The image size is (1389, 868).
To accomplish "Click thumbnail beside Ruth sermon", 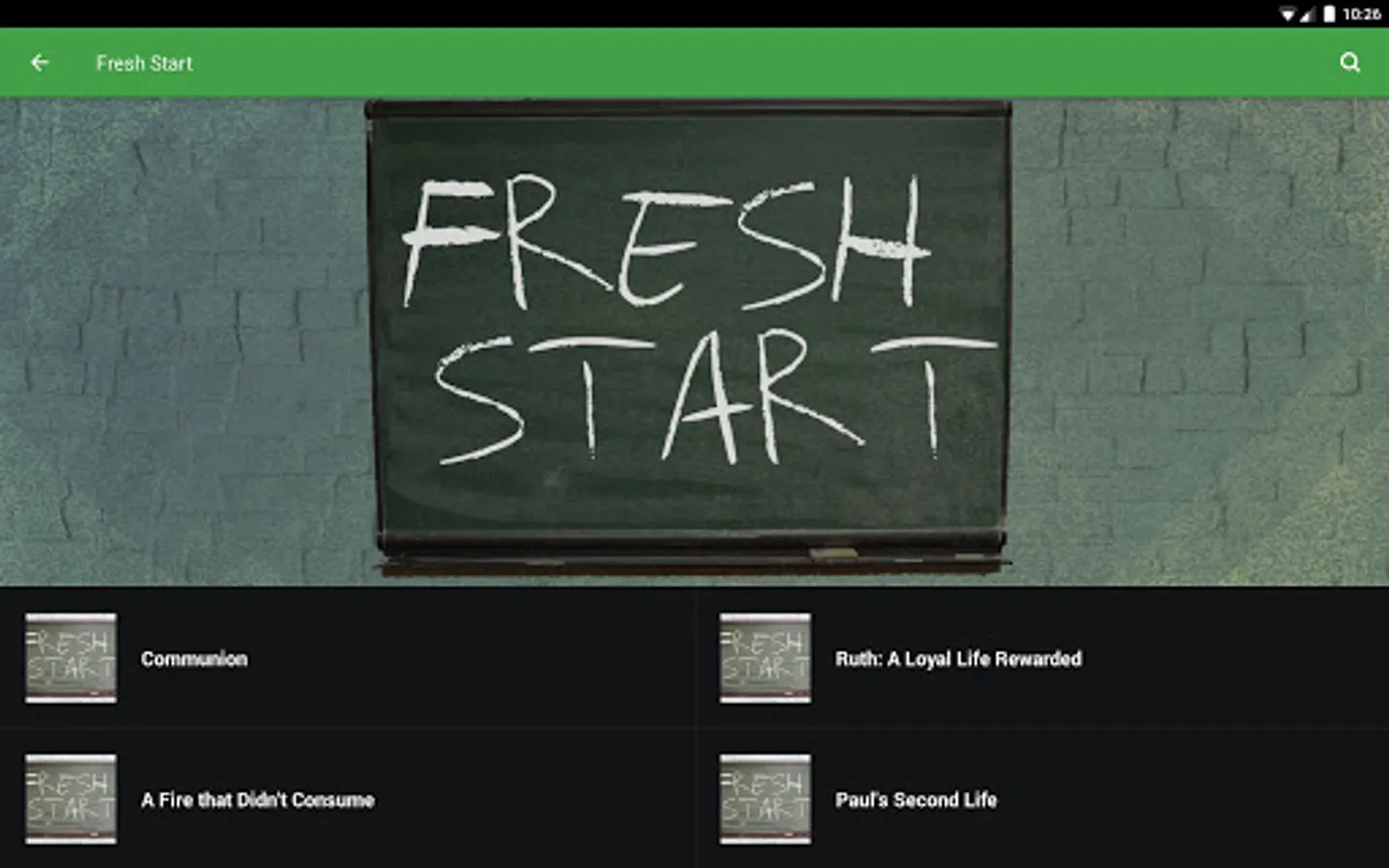I will click(765, 659).
